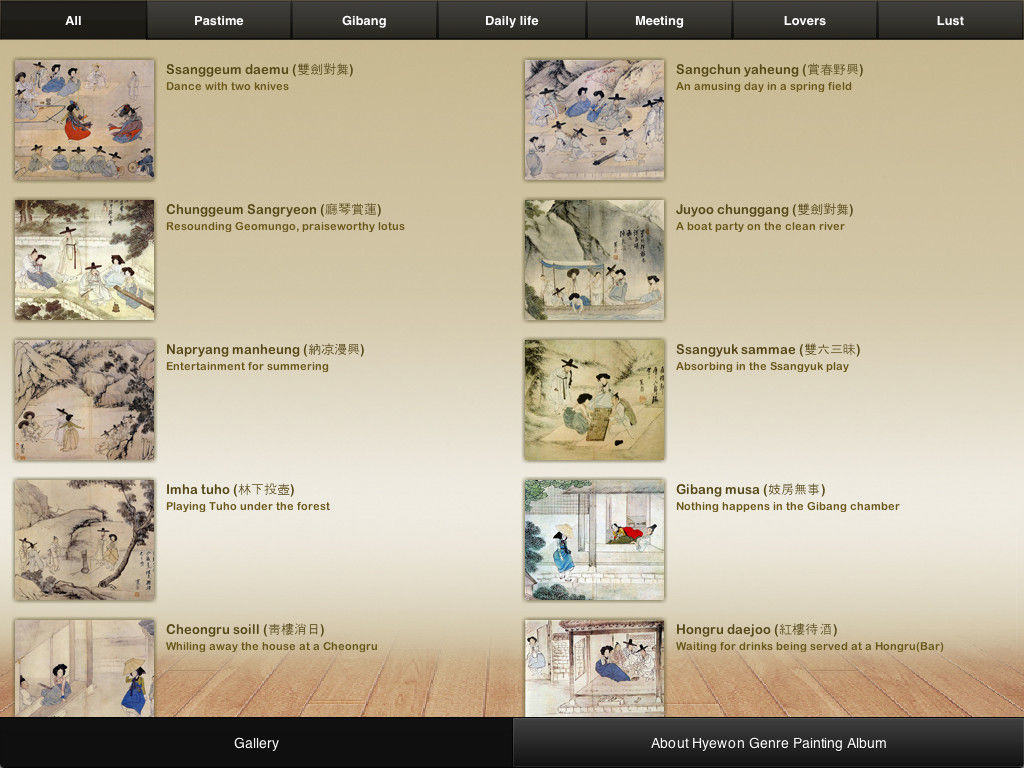Click 'A boat party on the clean river'
The height and width of the screenshot is (768, 1024).
point(760,226)
